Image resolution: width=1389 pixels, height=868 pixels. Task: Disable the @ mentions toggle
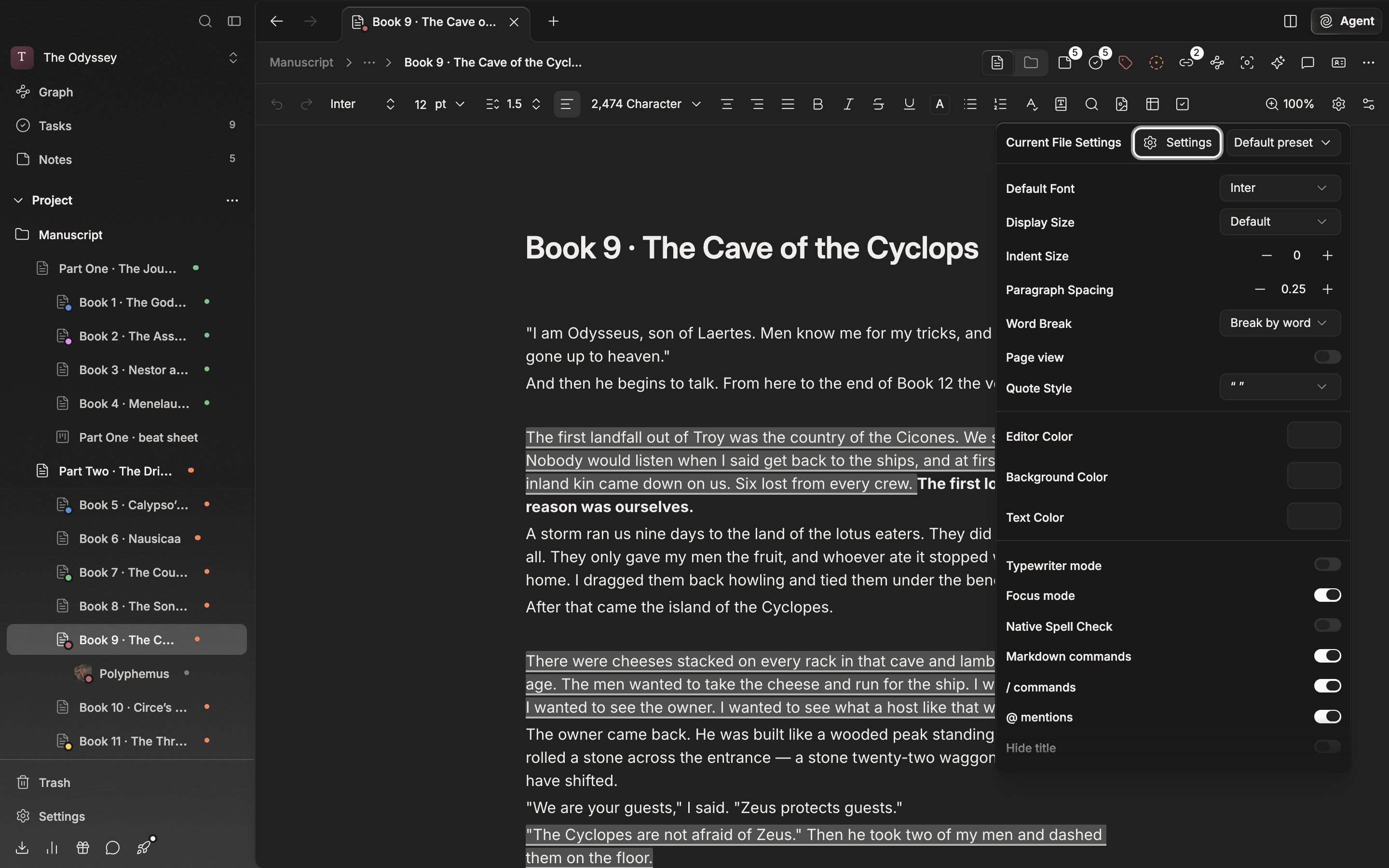tap(1327, 716)
